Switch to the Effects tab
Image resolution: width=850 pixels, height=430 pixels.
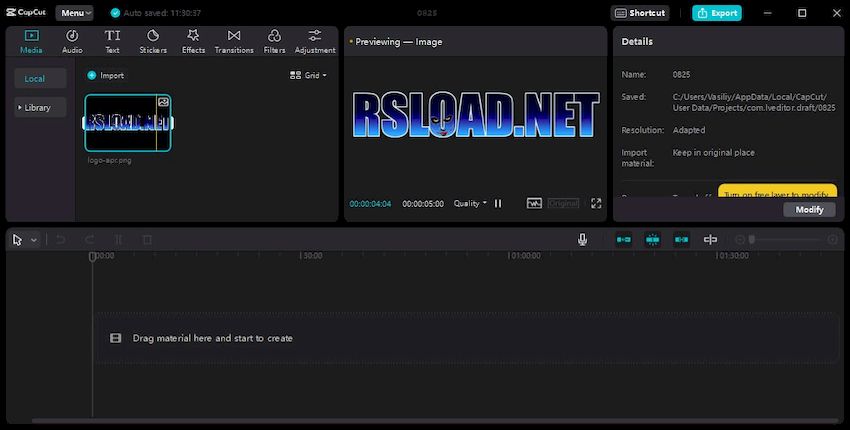click(x=193, y=41)
